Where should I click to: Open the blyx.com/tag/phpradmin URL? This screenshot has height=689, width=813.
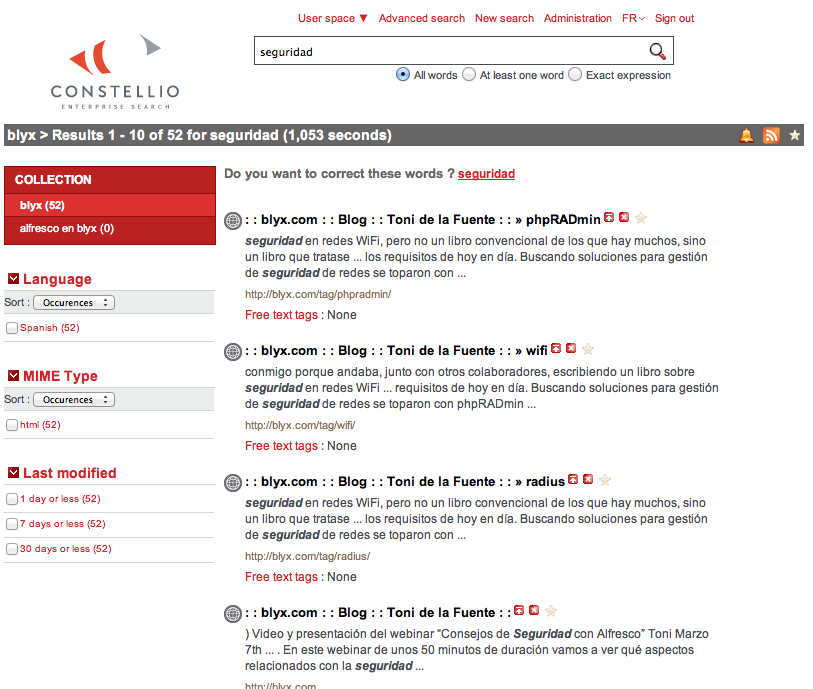tap(318, 294)
